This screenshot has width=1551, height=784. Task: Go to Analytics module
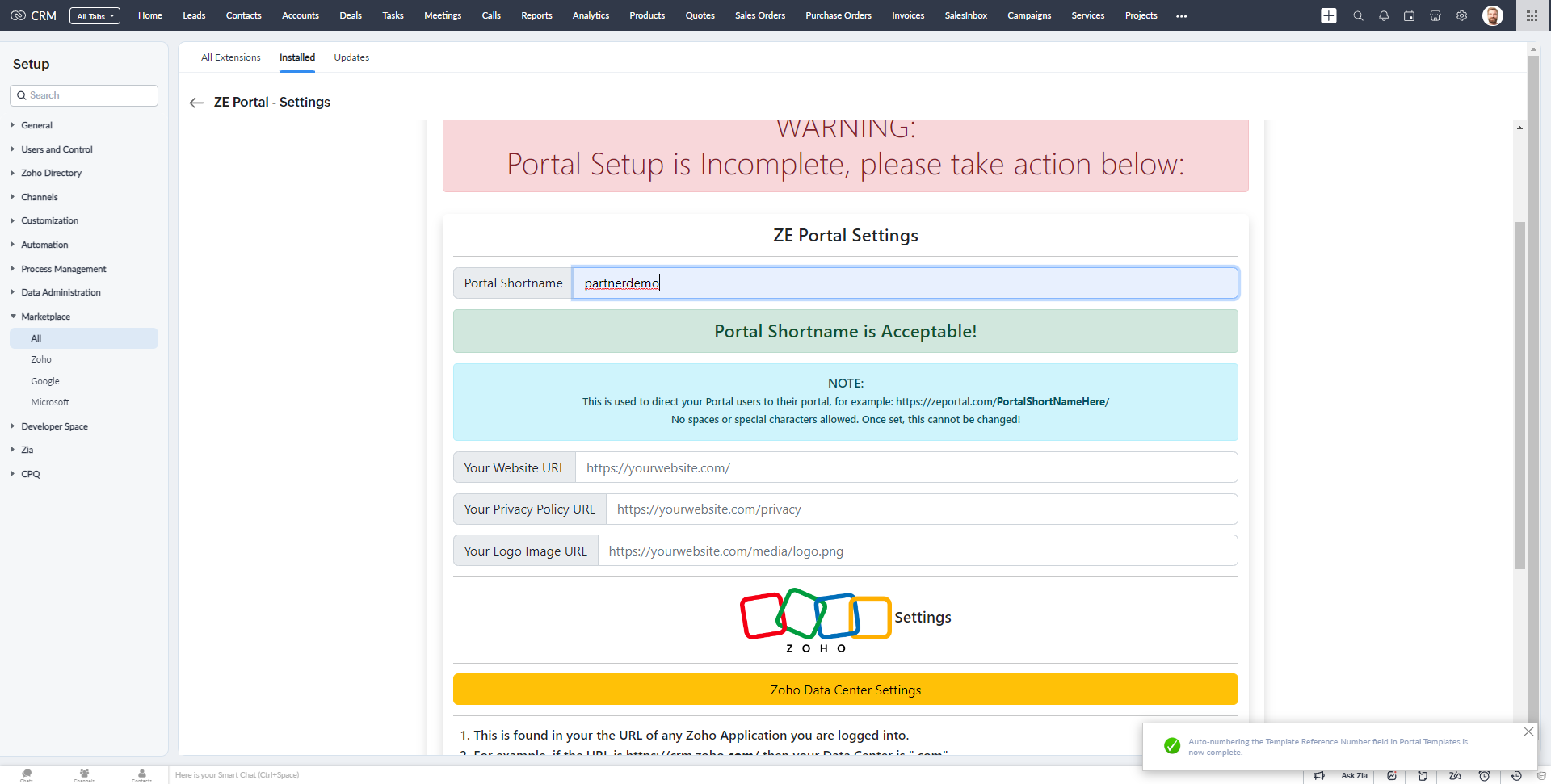point(591,15)
